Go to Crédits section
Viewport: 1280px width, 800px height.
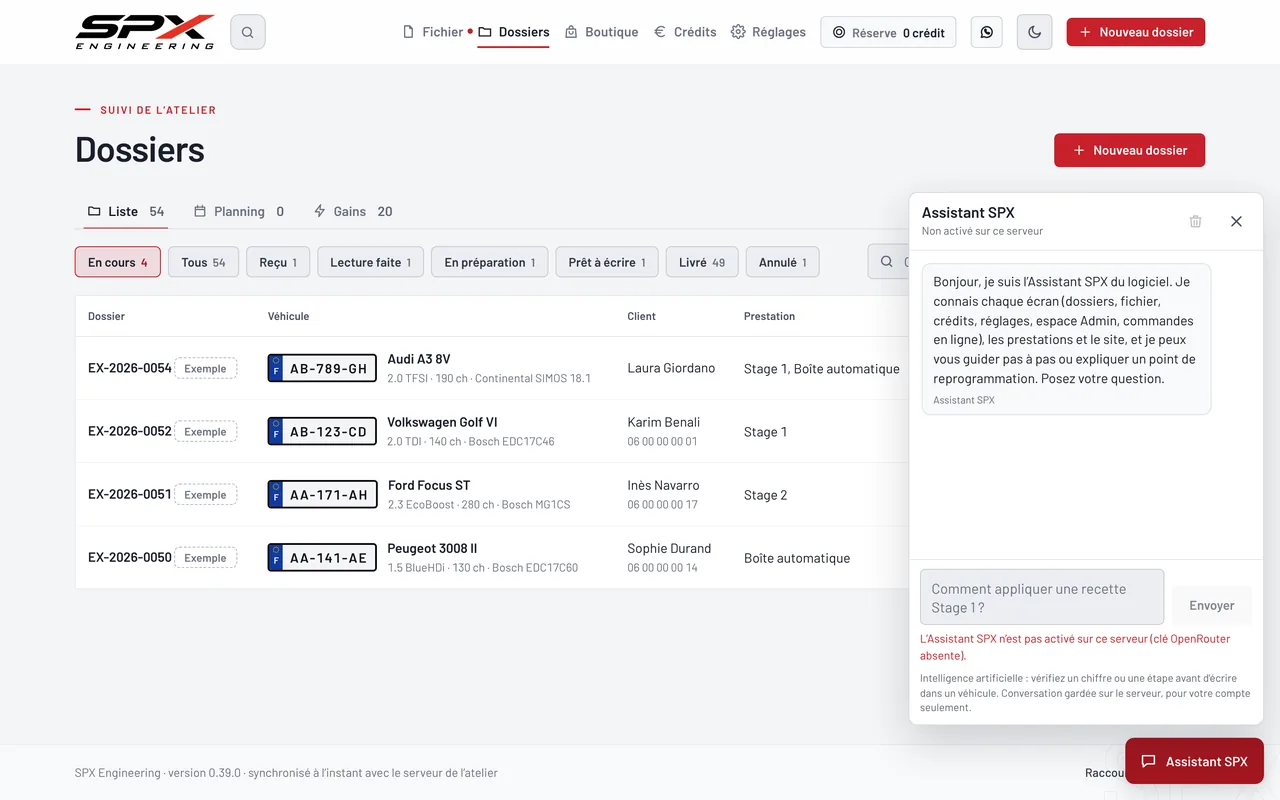[685, 32]
